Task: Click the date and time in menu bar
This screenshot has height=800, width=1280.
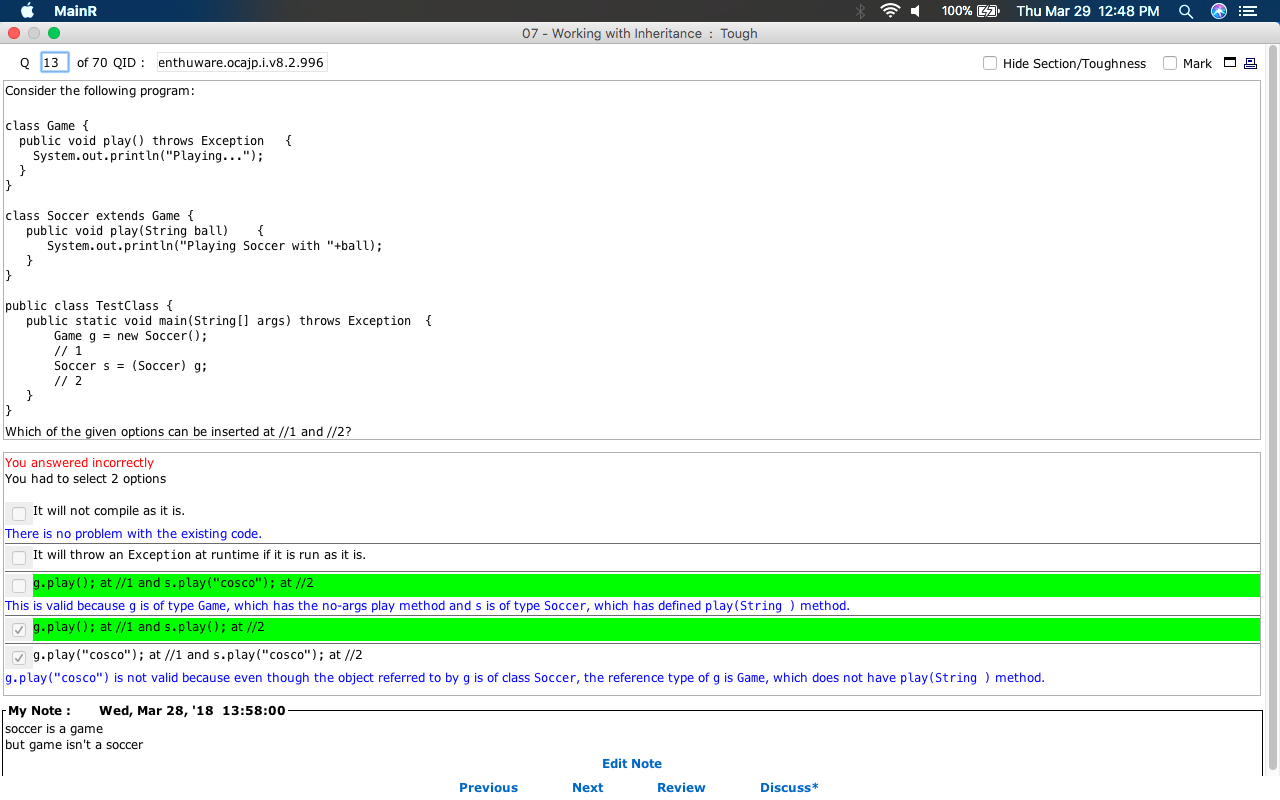Action: (1088, 11)
